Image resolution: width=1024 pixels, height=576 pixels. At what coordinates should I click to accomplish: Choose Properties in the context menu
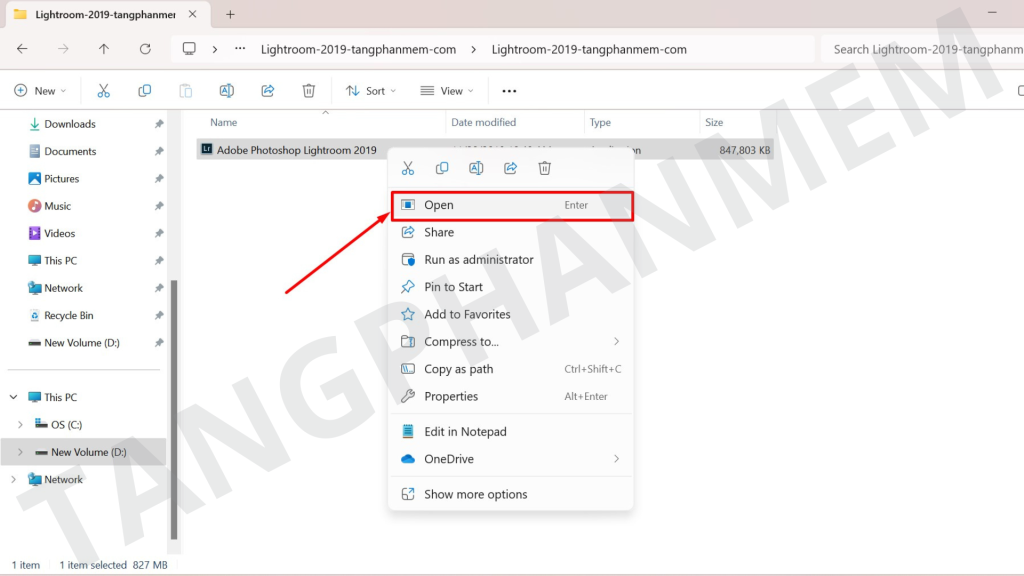click(x=451, y=397)
